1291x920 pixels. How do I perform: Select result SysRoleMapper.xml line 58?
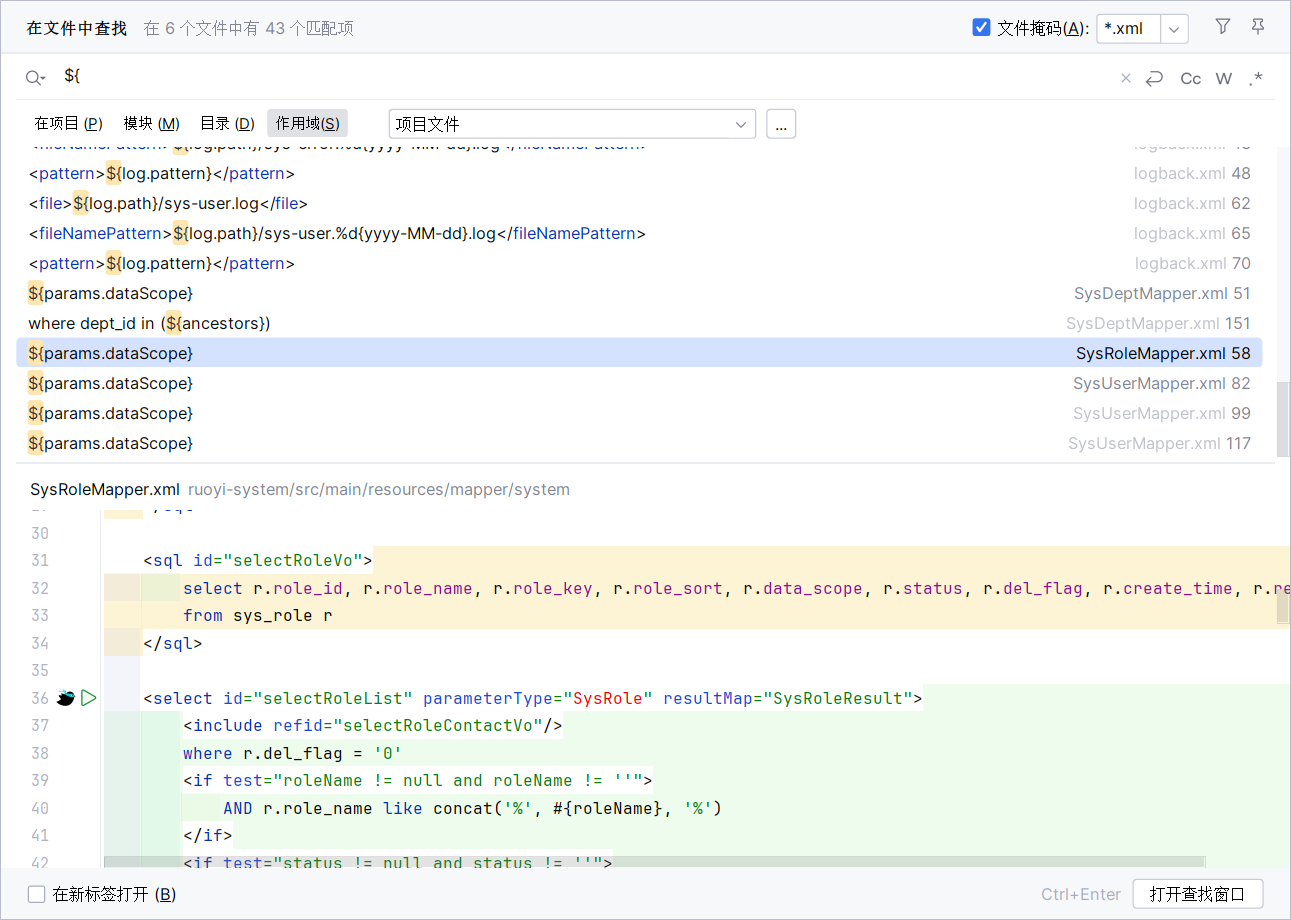[x=640, y=353]
